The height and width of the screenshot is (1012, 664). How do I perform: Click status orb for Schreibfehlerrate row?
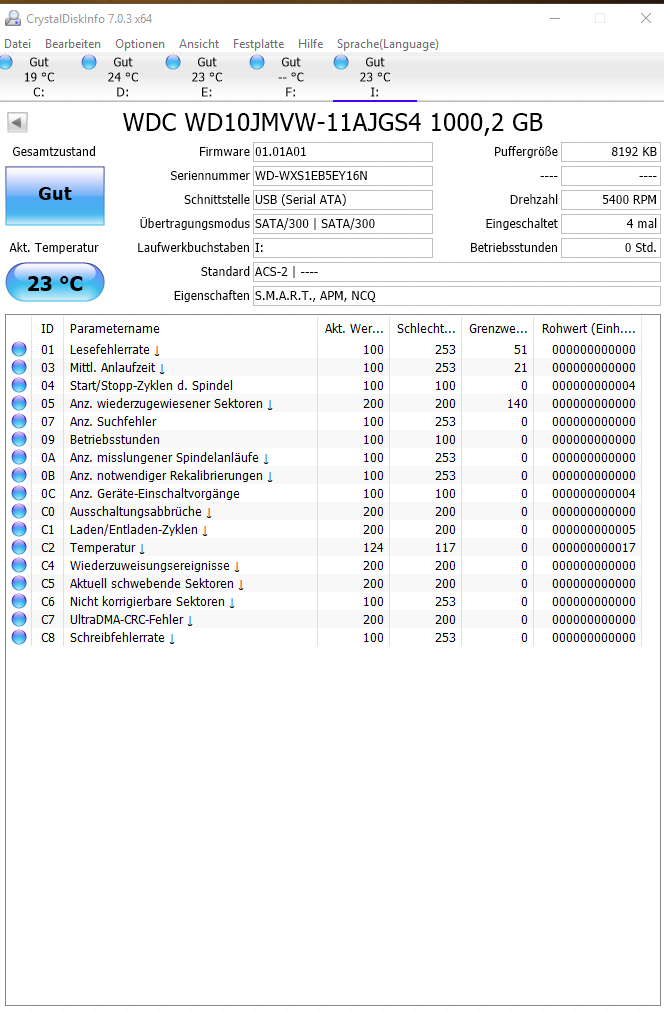pos(19,638)
